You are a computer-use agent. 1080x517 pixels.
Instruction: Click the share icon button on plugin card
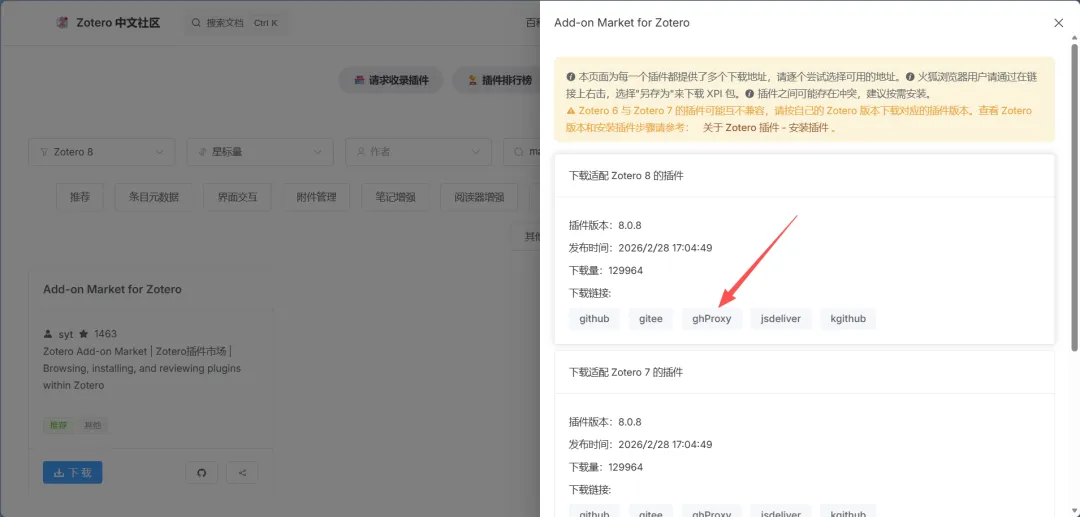pyautogui.click(x=242, y=472)
